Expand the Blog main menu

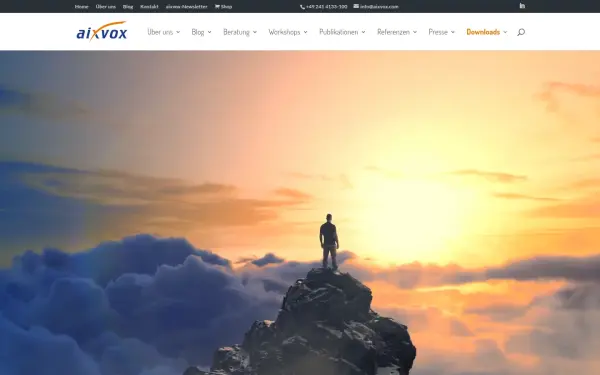coord(201,32)
